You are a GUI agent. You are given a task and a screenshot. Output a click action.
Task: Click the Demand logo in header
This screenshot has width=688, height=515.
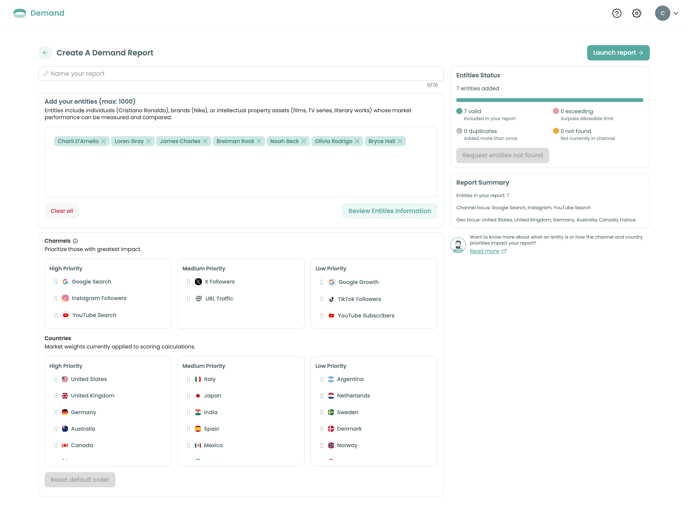39,13
